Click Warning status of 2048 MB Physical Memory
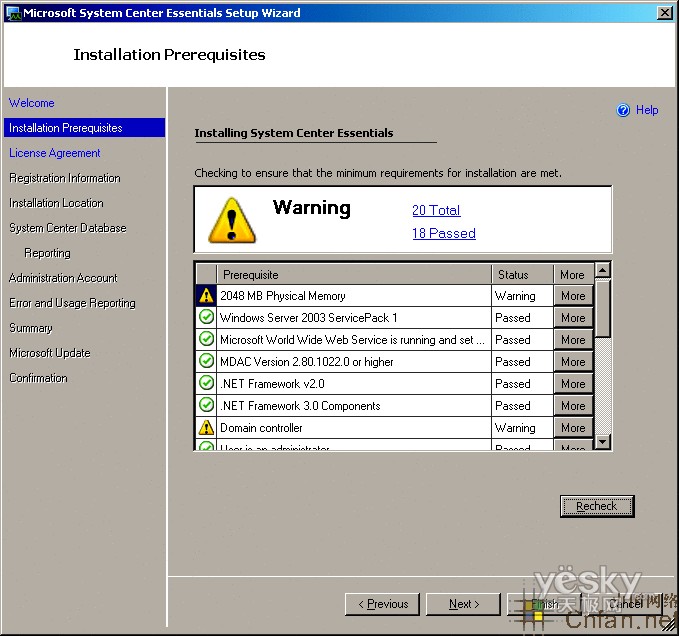This screenshot has width=679, height=636. click(515, 296)
